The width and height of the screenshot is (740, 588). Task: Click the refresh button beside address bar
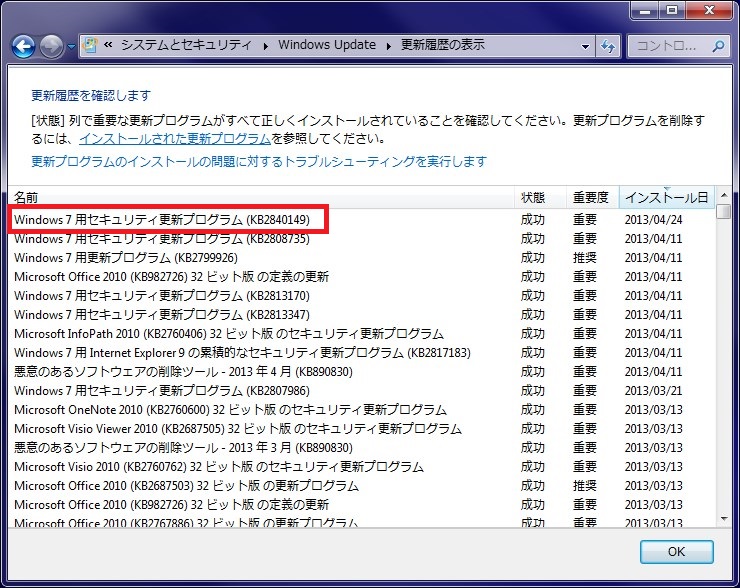pyautogui.click(x=608, y=46)
